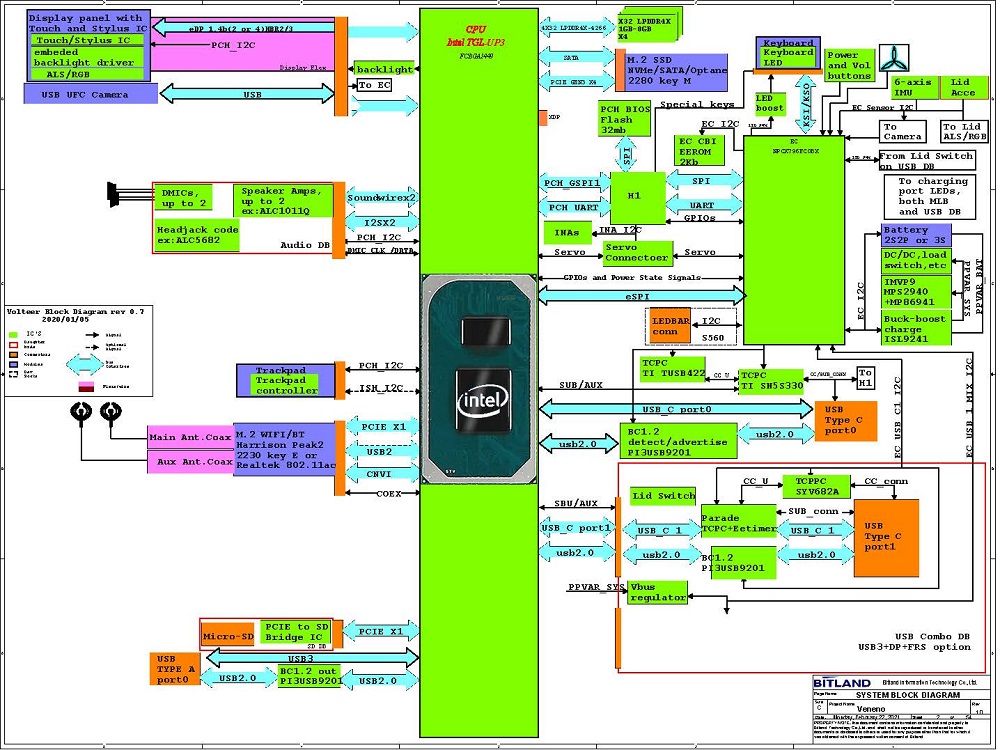Select the M.2 WIFI/BT Harrison Peak2 block
1000x750 pixels.
tap(284, 450)
